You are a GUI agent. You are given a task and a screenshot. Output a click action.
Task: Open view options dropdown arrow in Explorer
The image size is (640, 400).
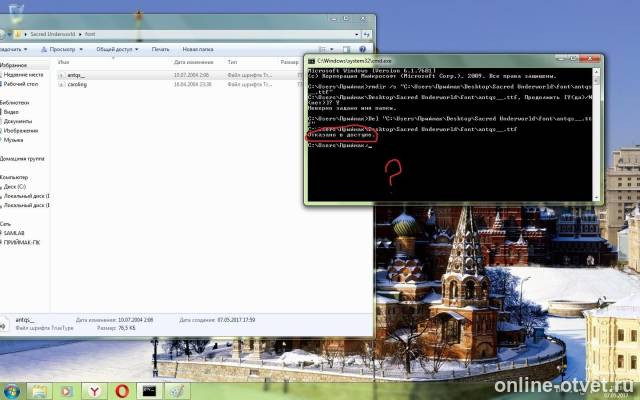(332, 49)
